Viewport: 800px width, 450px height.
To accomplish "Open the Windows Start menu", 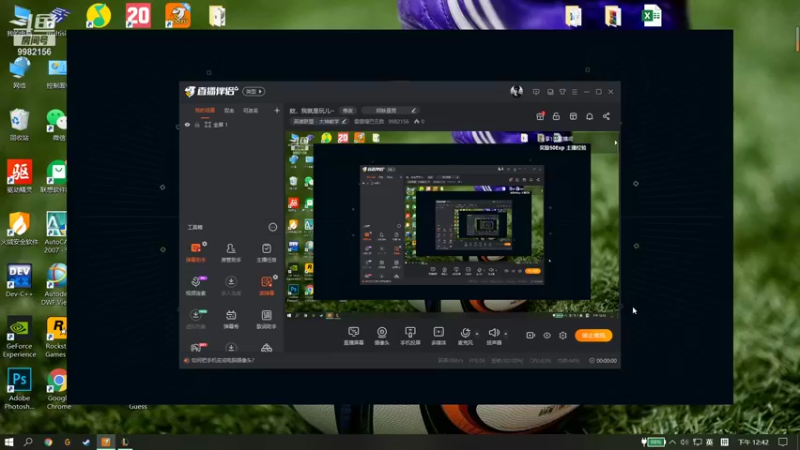I will [x=9, y=442].
